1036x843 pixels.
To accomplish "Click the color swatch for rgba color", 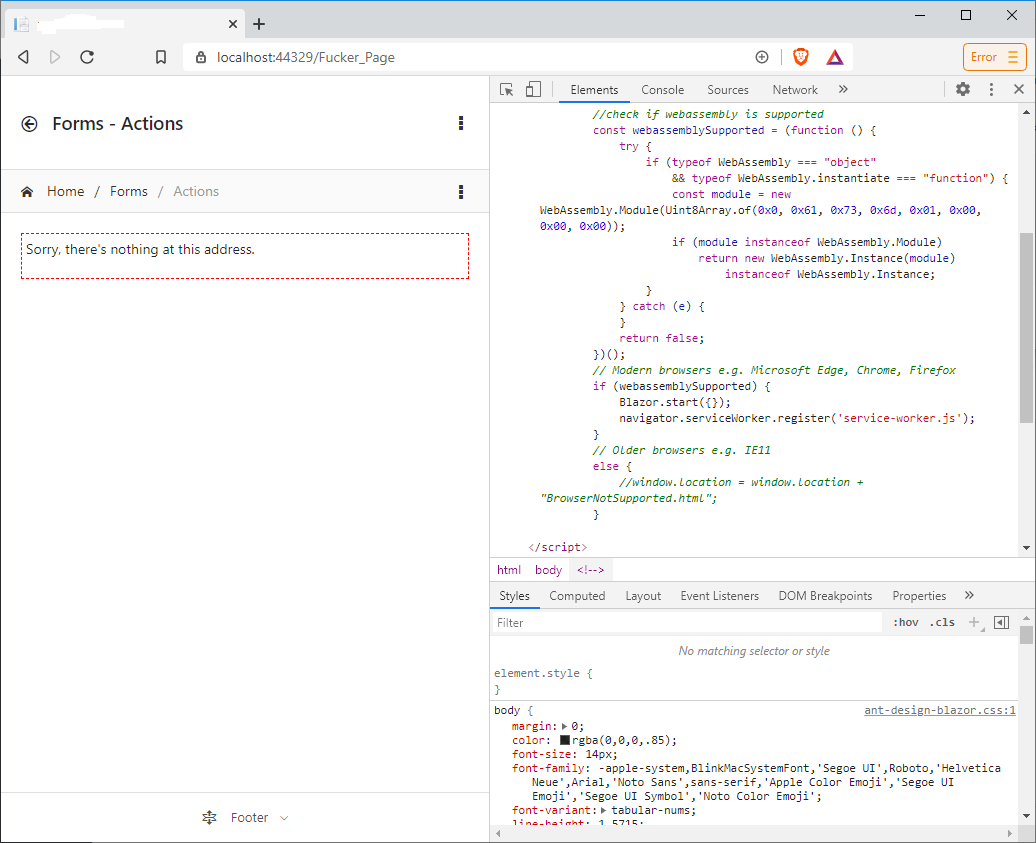I will coord(565,741).
